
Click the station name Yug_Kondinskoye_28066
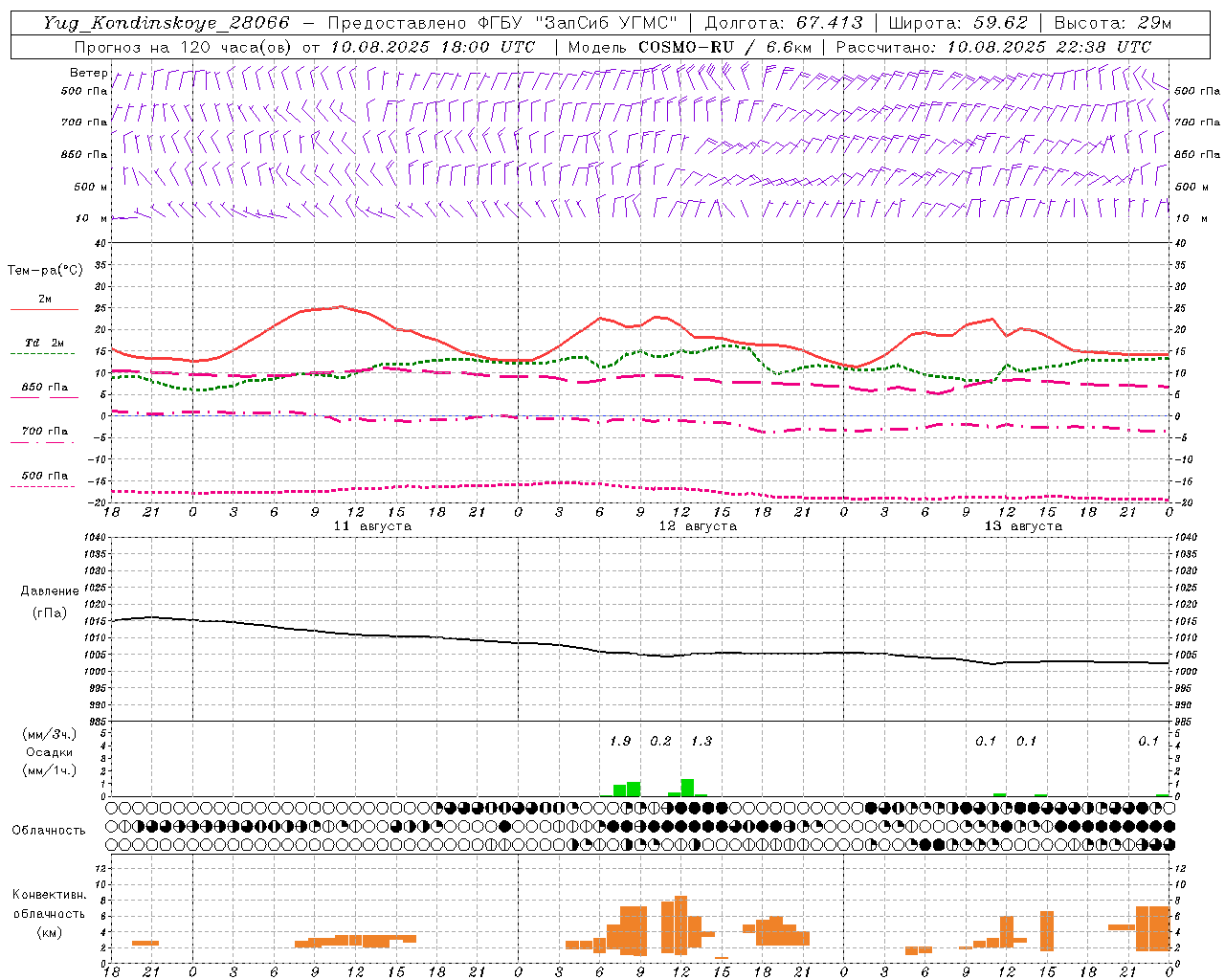[166, 23]
